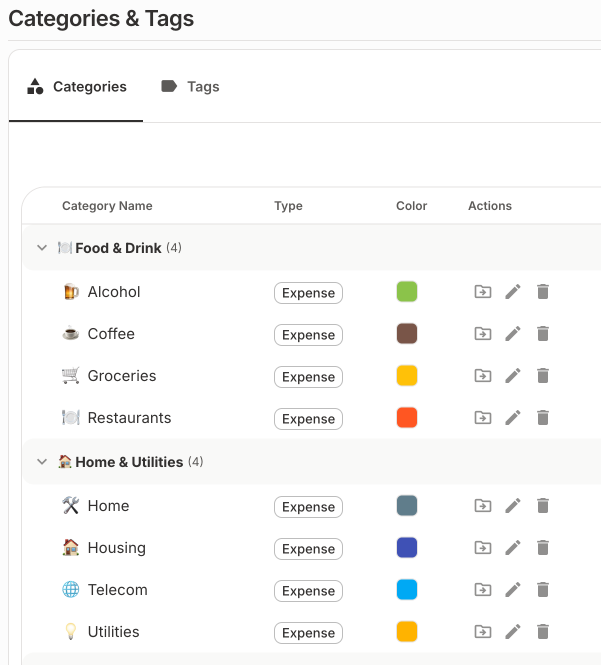601x665 pixels.
Task: Delete the Home category via trash icon
Action: pyautogui.click(x=543, y=506)
